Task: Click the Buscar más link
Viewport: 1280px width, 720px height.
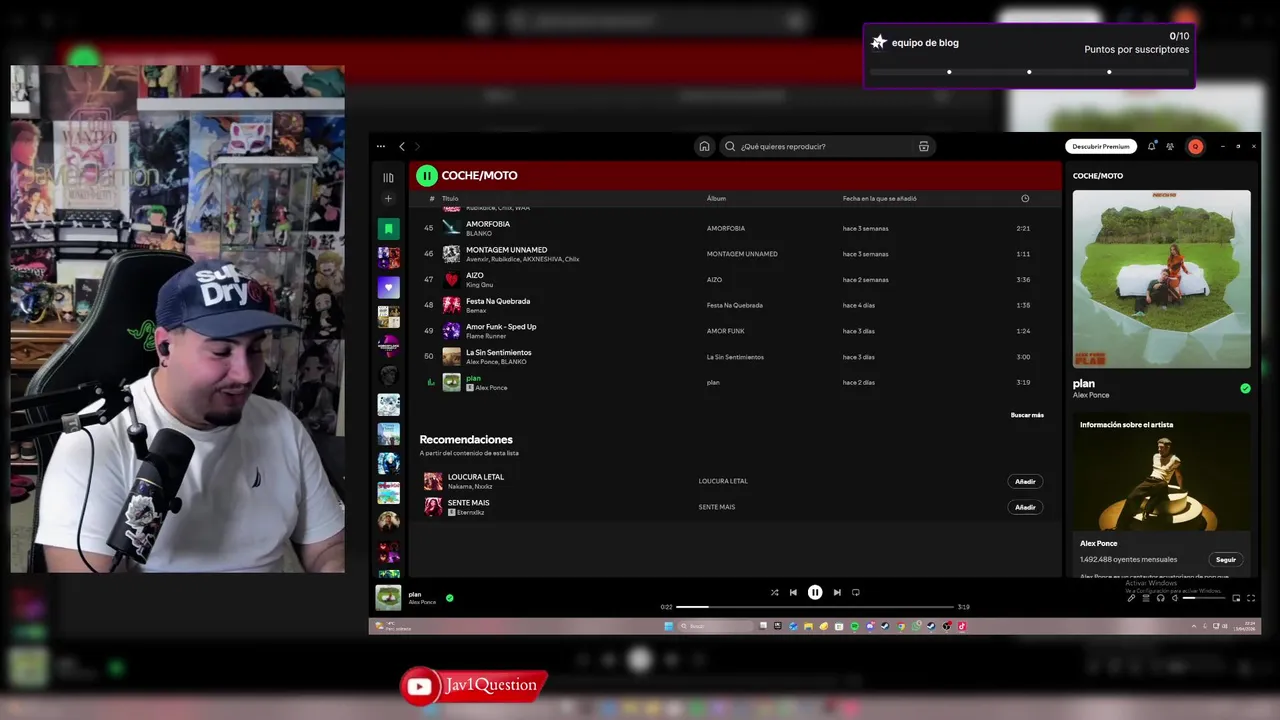Action: click(x=1027, y=415)
